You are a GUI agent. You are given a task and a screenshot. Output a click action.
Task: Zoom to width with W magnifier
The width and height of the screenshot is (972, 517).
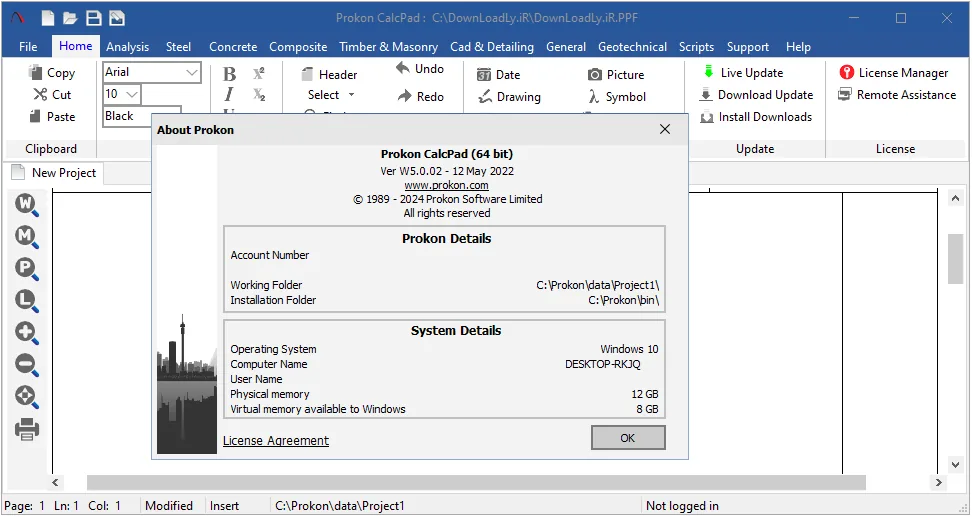click(27, 204)
